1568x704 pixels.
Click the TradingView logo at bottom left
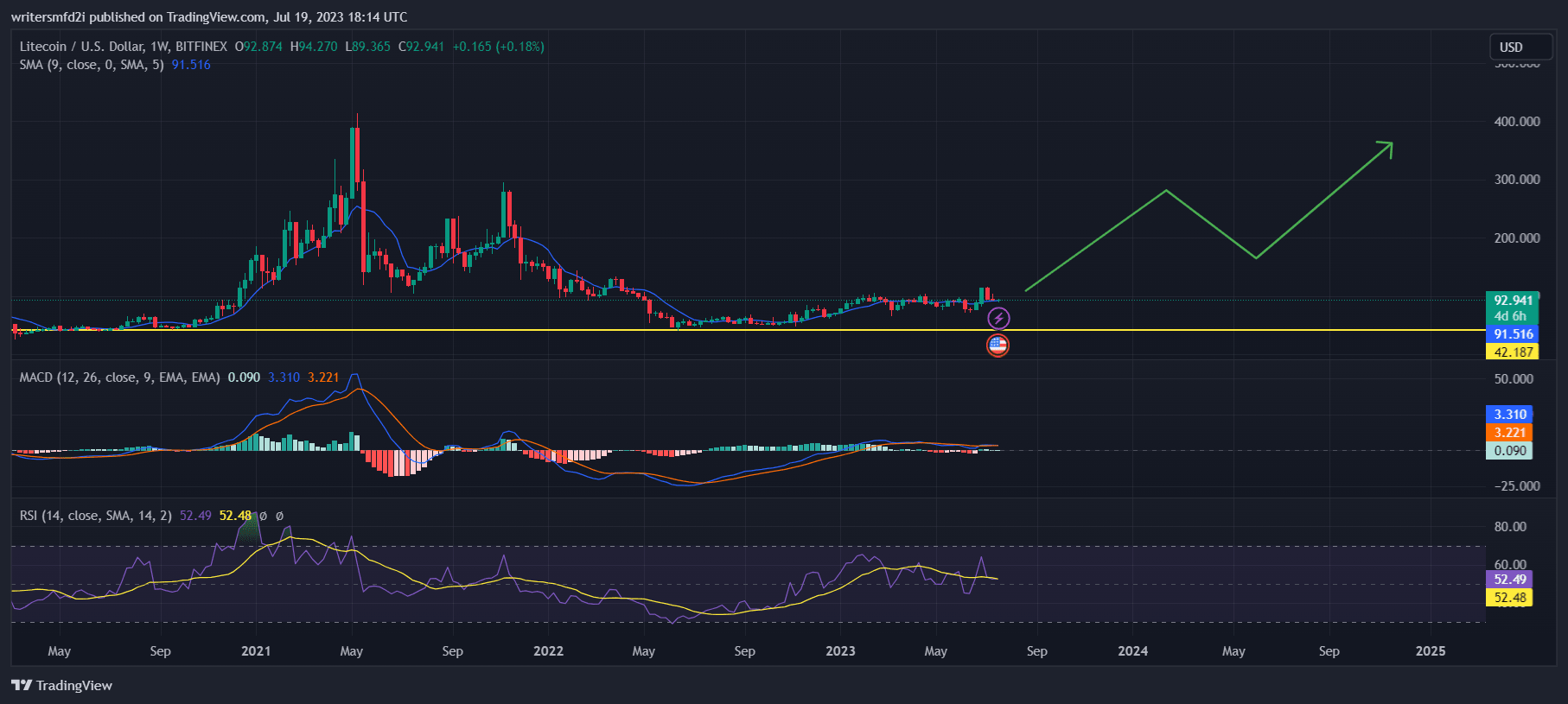(61, 685)
